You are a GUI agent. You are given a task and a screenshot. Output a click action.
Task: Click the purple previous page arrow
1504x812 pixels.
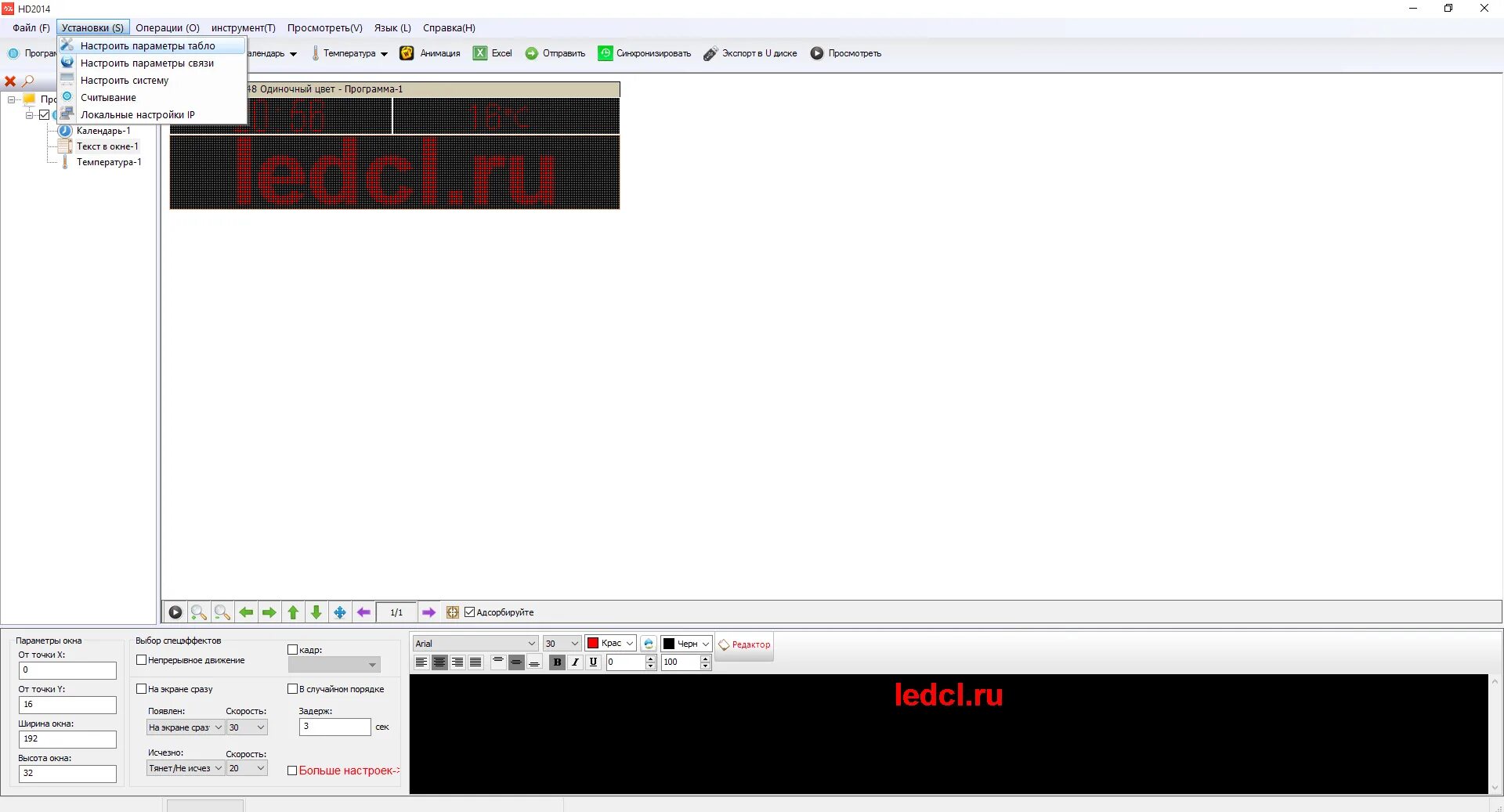pyautogui.click(x=363, y=612)
